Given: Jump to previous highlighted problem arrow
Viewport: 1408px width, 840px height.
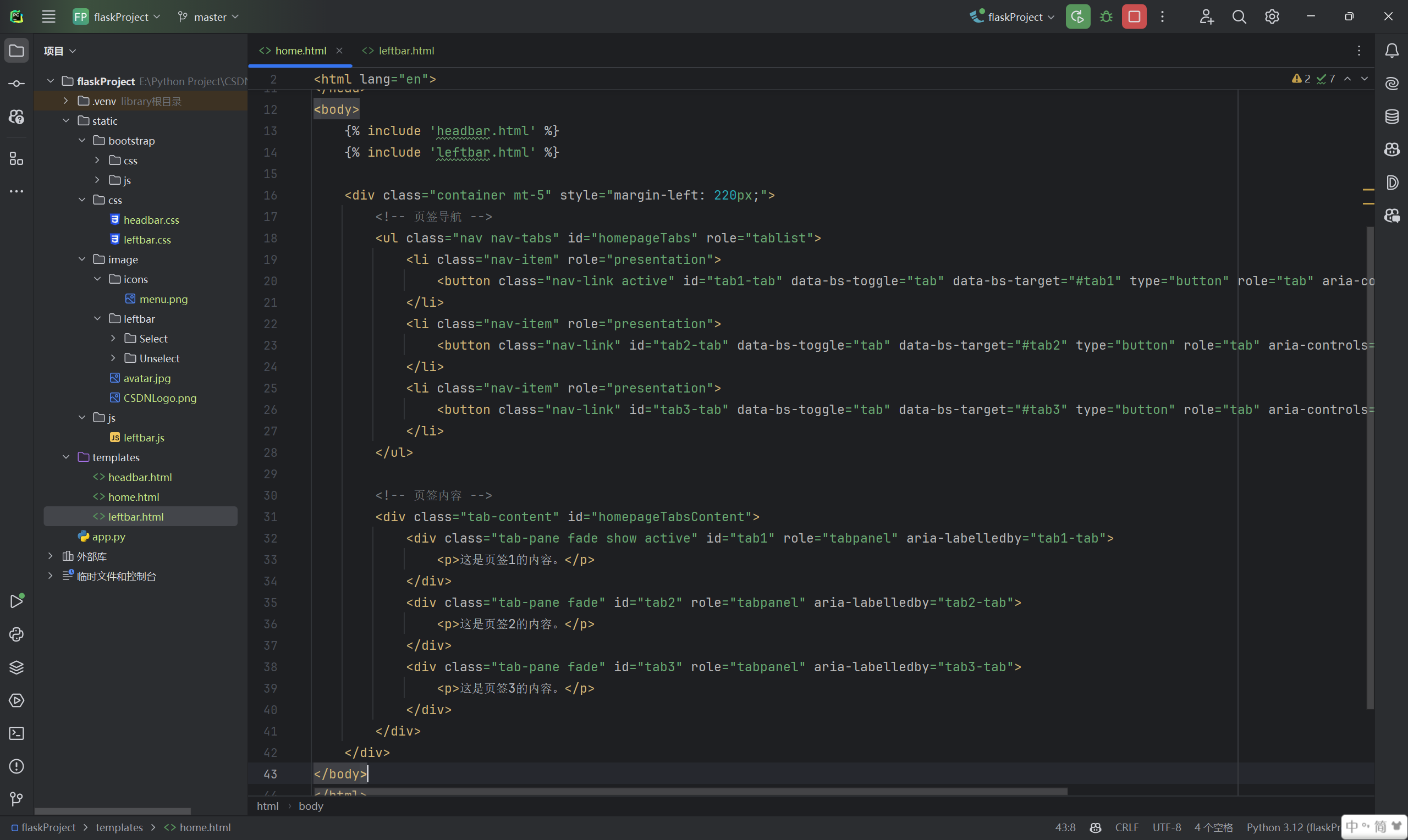Looking at the screenshot, I should pos(1347,79).
